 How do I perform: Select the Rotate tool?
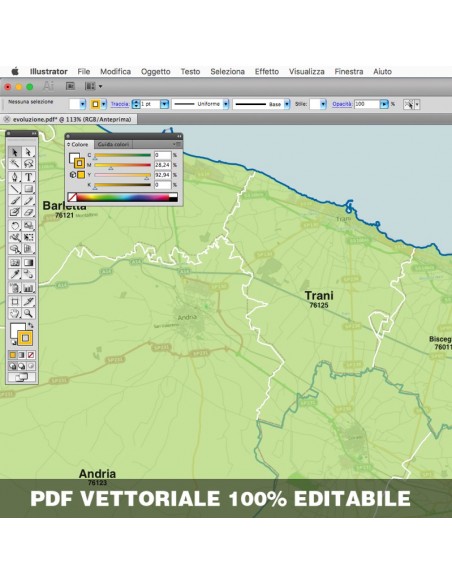(15, 225)
